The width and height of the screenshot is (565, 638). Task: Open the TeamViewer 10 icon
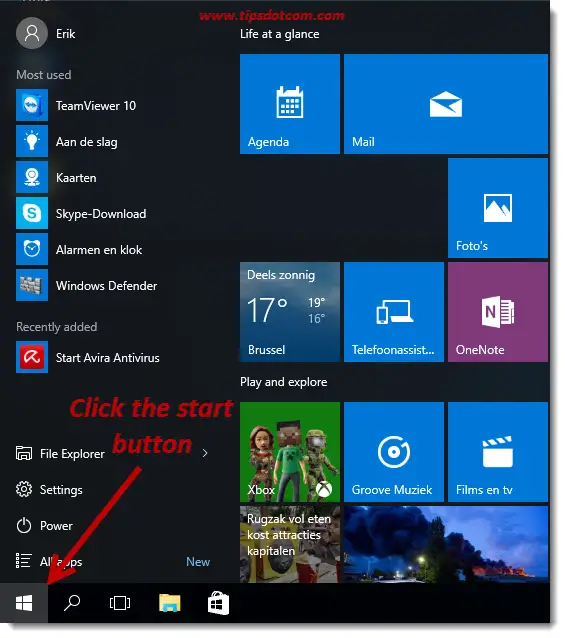32,106
